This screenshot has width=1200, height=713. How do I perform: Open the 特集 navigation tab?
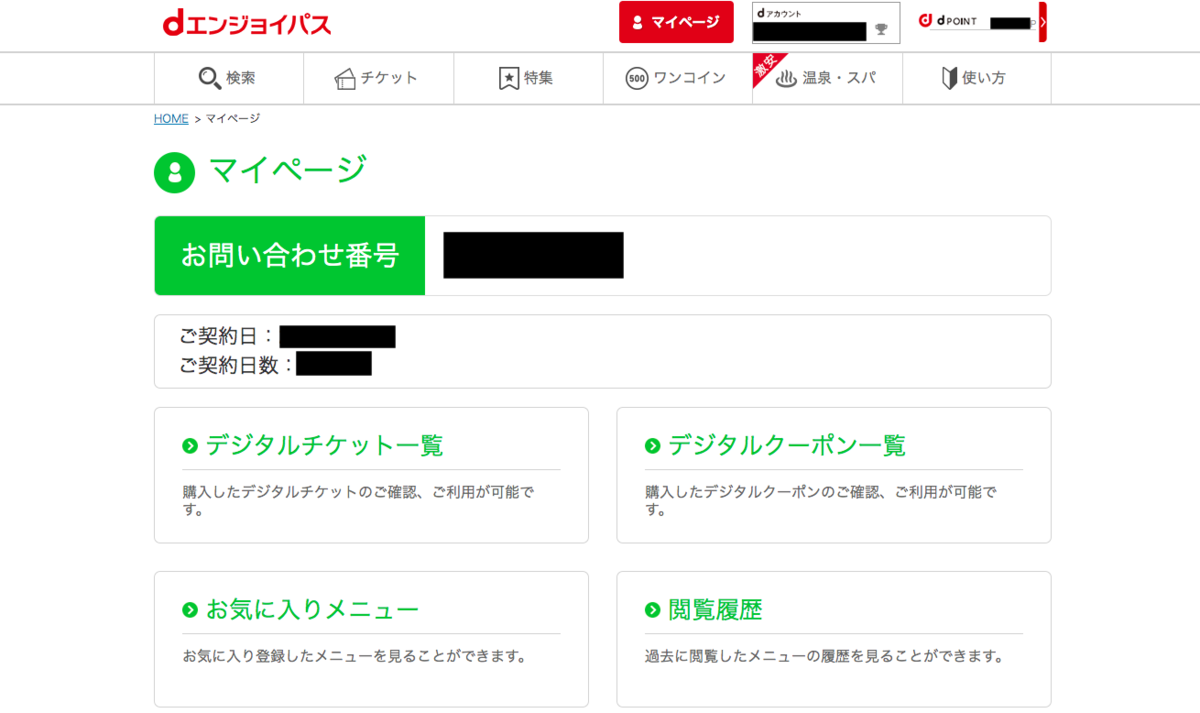click(x=528, y=78)
